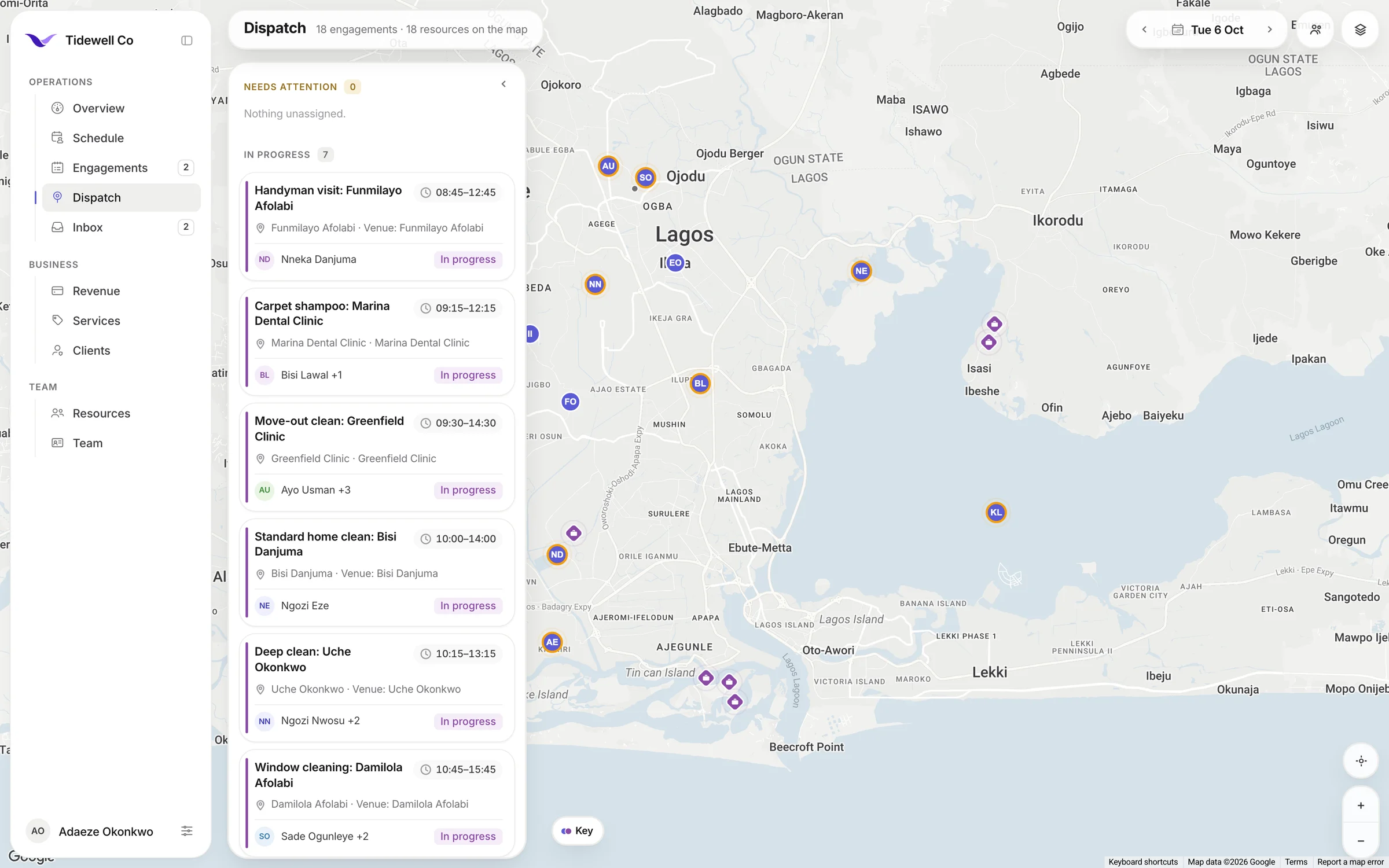Screen dimensions: 1389x868
Task: Click In progress badge for Ngozi Eze
Action: (468, 606)
